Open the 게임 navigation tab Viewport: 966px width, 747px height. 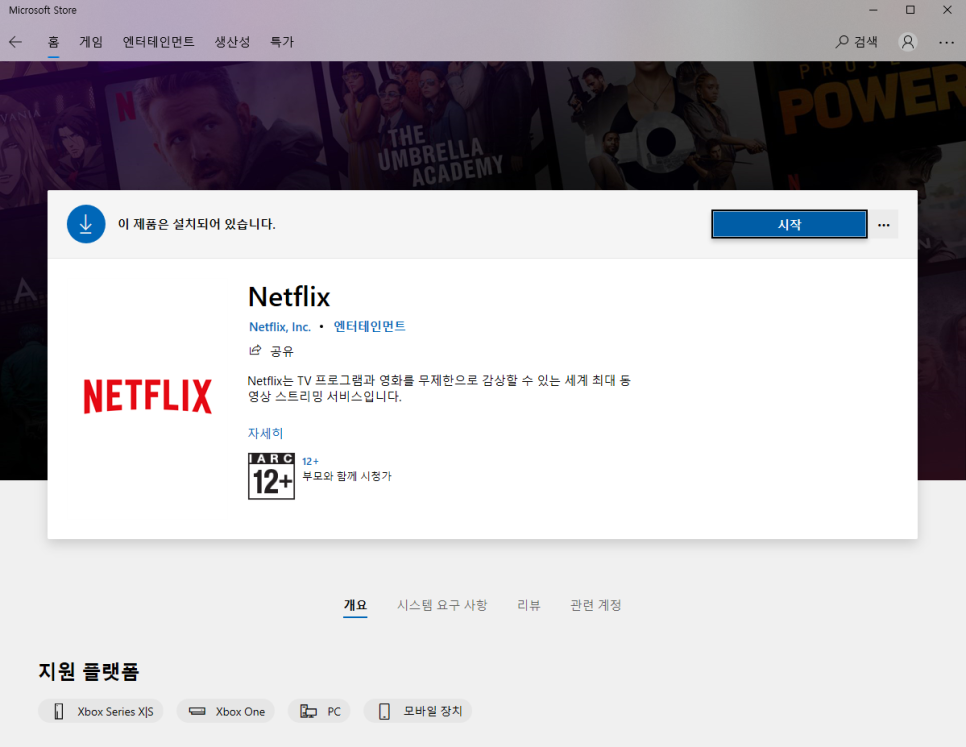(x=91, y=42)
